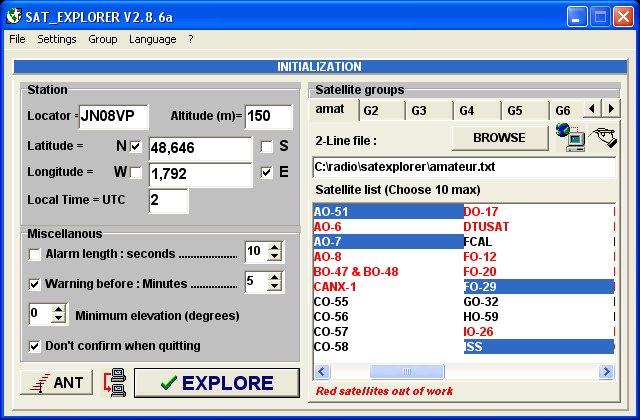Open the File menu
The height and width of the screenshot is (420, 640).
(17, 39)
